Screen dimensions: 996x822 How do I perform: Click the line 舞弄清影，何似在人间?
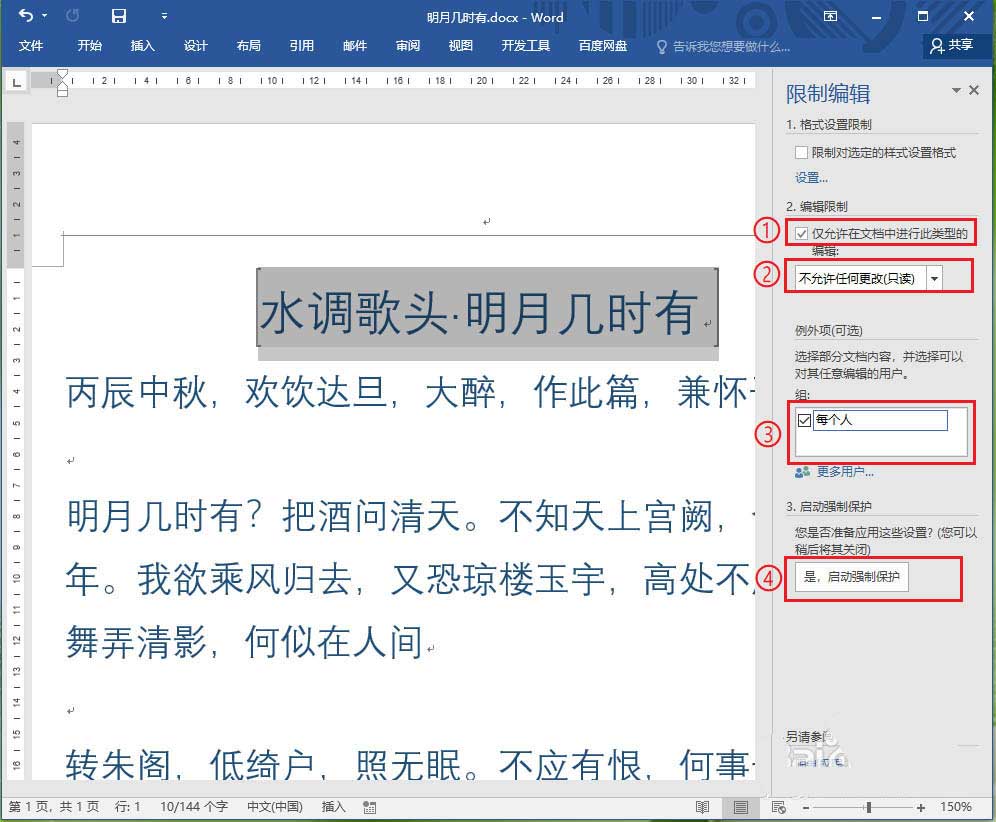(245, 642)
